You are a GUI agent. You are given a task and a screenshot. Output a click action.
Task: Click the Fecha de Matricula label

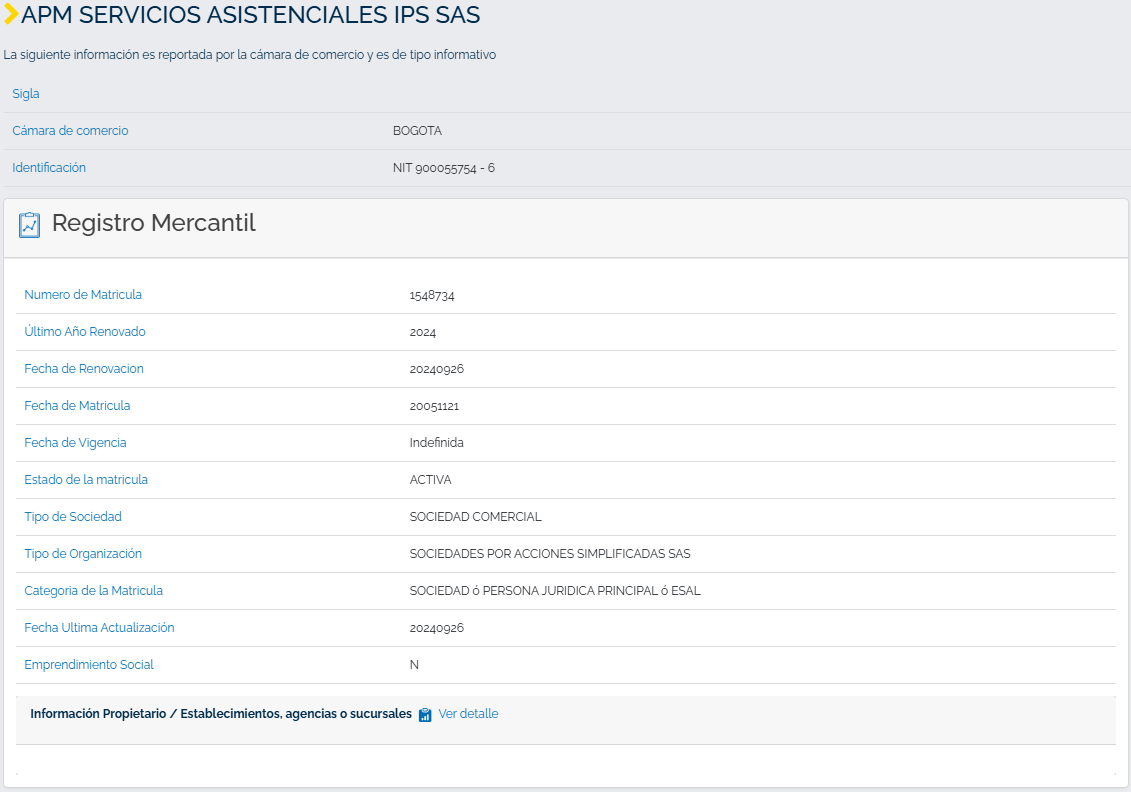(77, 405)
